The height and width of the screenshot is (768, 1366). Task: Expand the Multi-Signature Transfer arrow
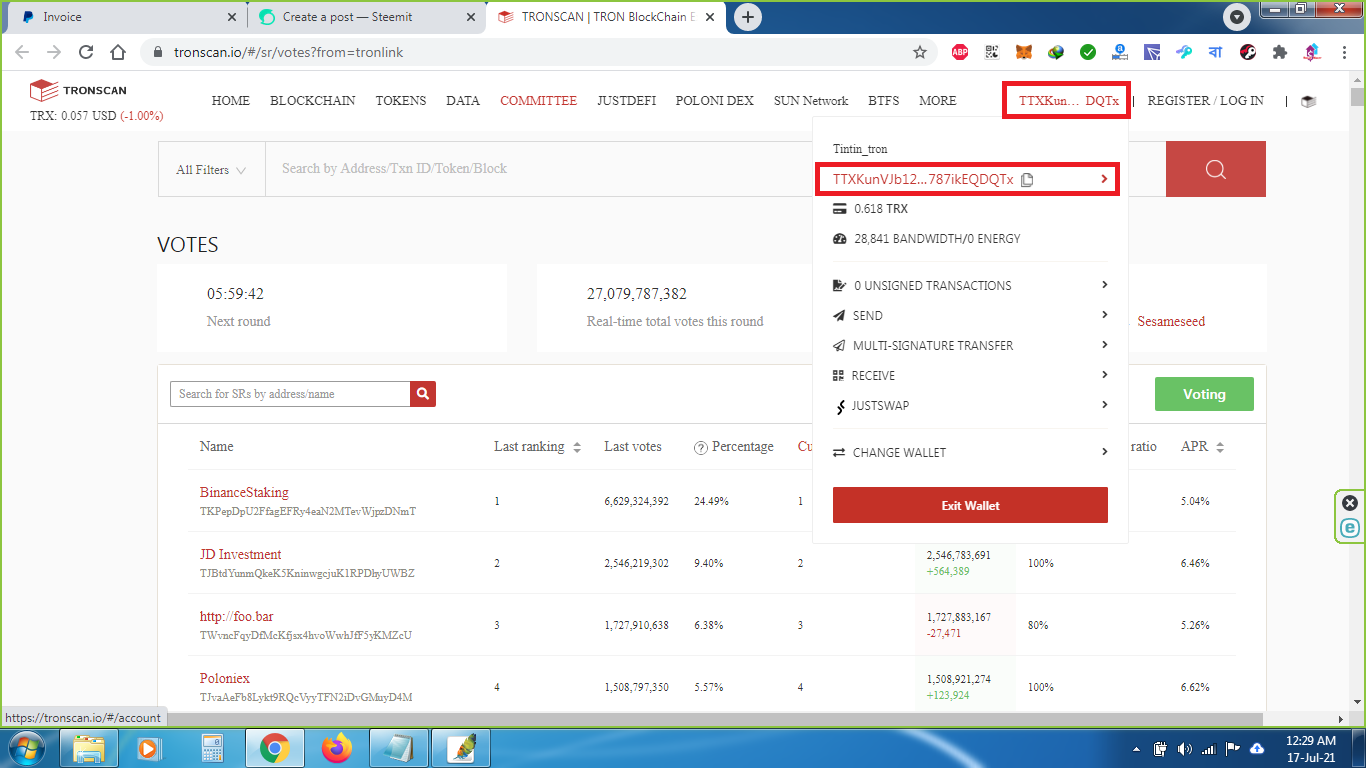(1104, 345)
